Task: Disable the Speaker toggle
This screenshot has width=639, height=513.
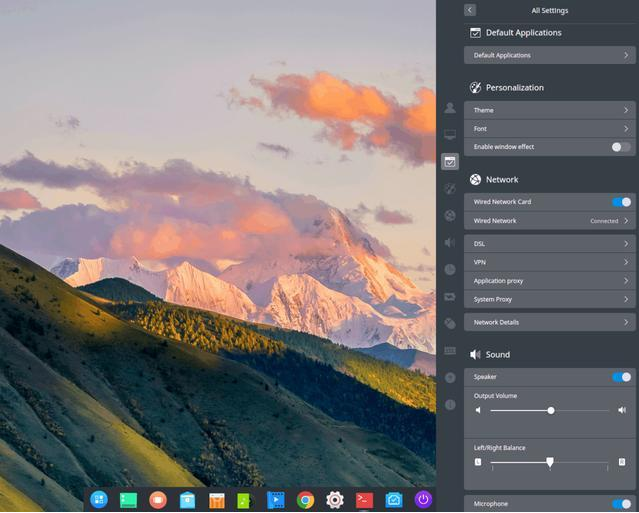Action: (621, 377)
